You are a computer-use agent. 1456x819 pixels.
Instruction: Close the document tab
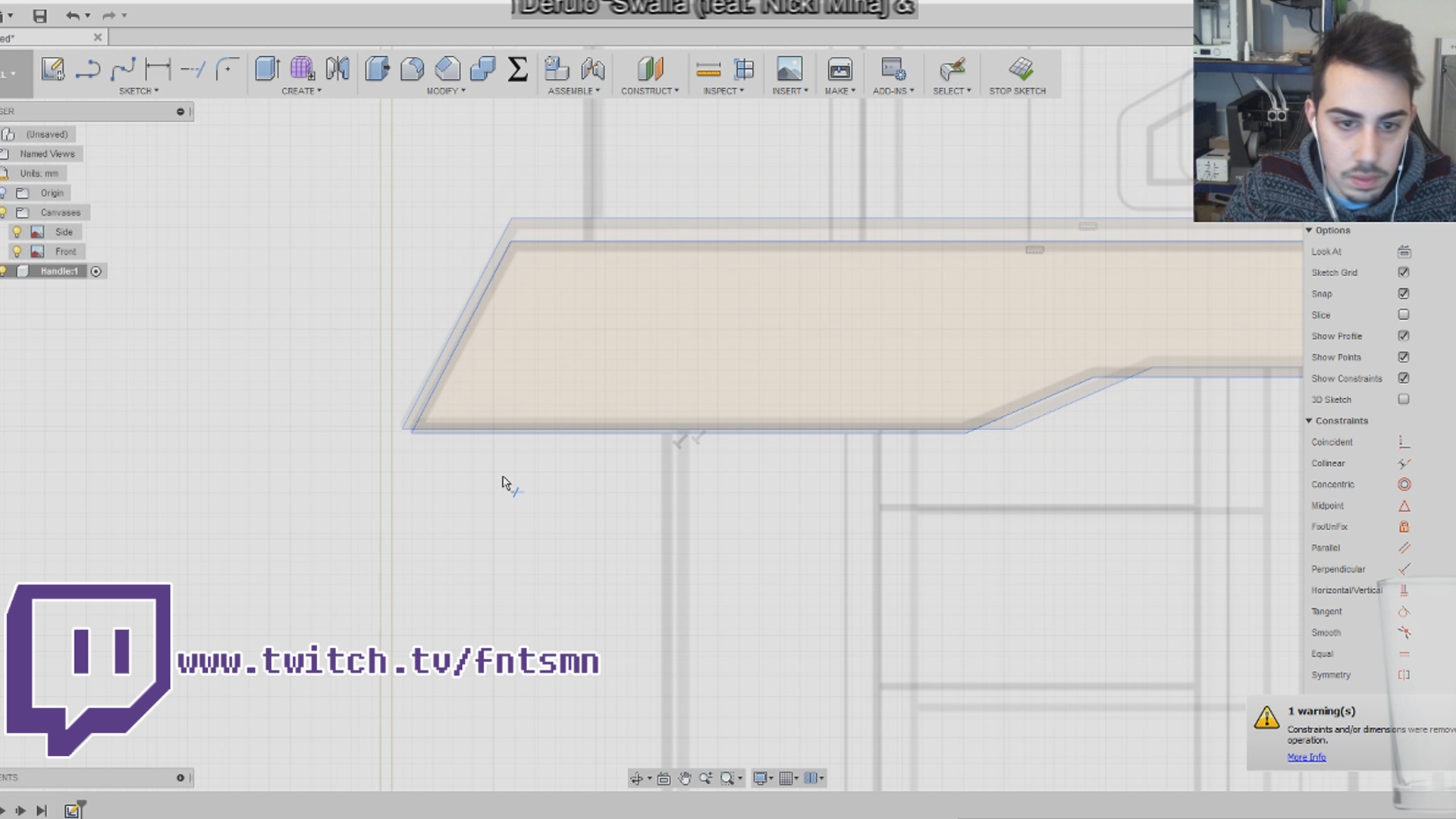[98, 37]
